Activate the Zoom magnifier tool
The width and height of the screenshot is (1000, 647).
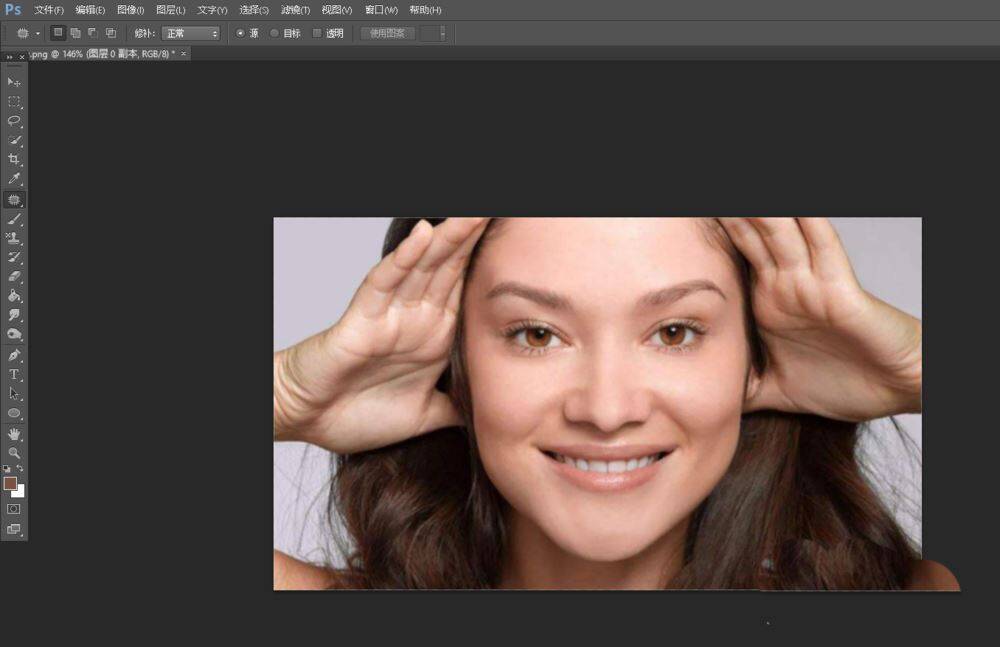pyautogui.click(x=14, y=453)
